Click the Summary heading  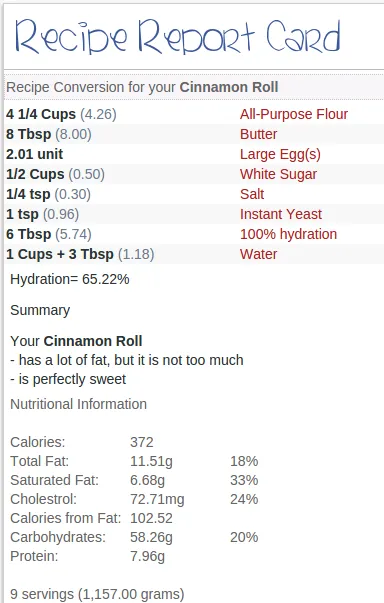coord(40,310)
